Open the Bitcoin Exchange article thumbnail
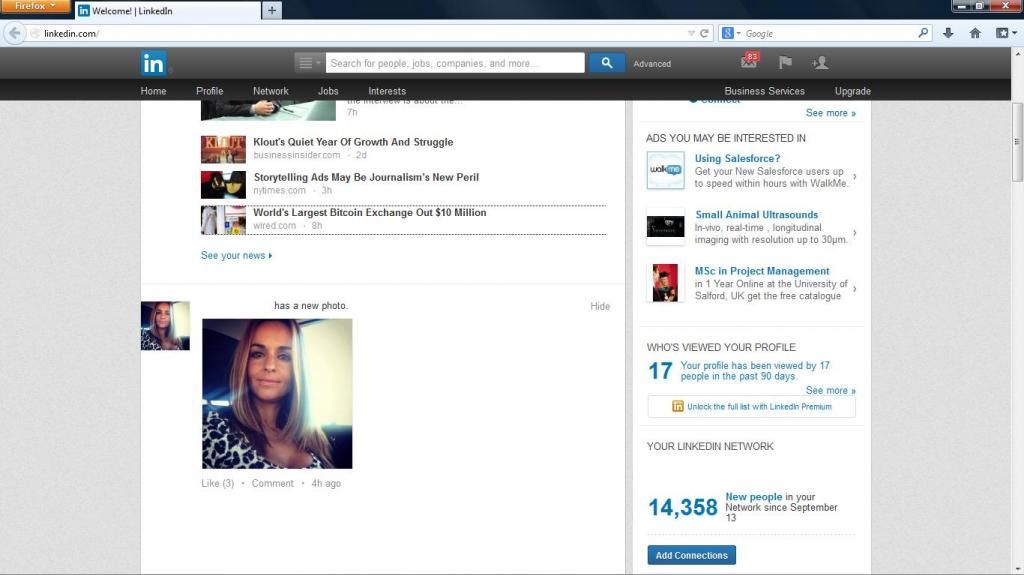Image resolution: width=1024 pixels, height=575 pixels. (x=223, y=220)
